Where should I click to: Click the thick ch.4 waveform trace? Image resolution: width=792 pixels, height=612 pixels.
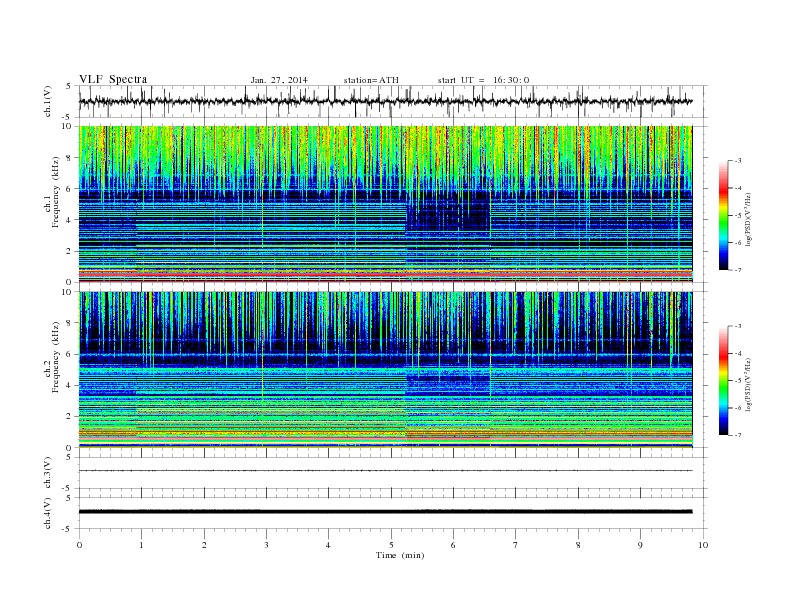[385, 512]
